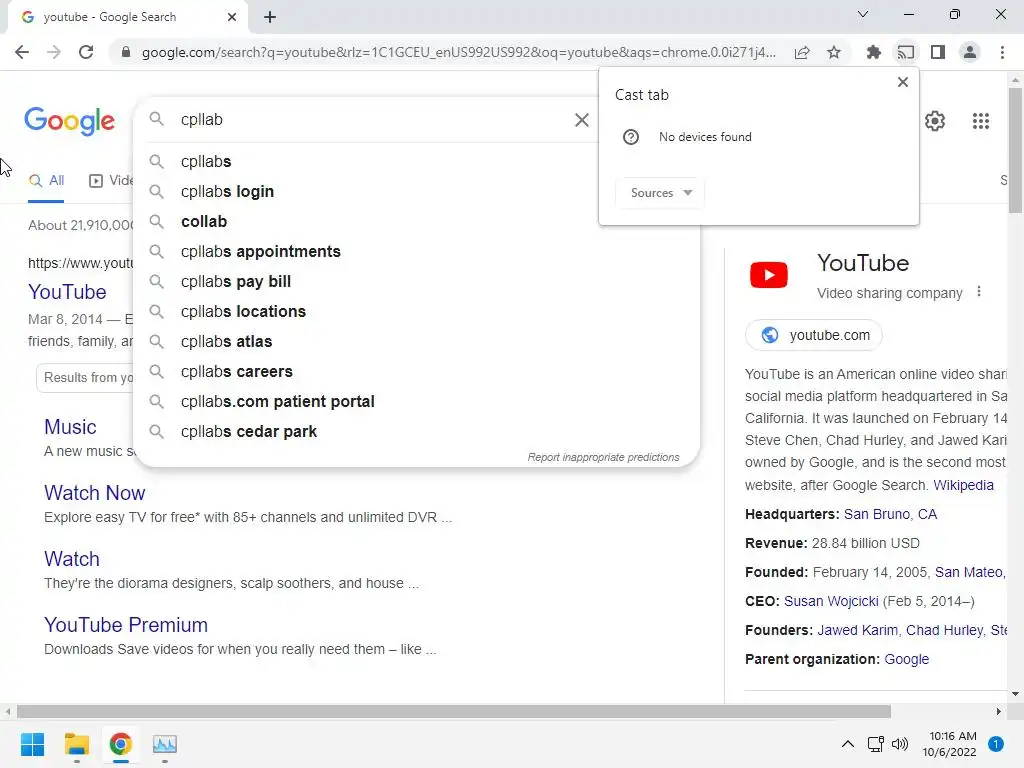The width and height of the screenshot is (1024, 768).
Task: Select the cpllabs pay bill suggestion
Action: (x=417, y=281)
